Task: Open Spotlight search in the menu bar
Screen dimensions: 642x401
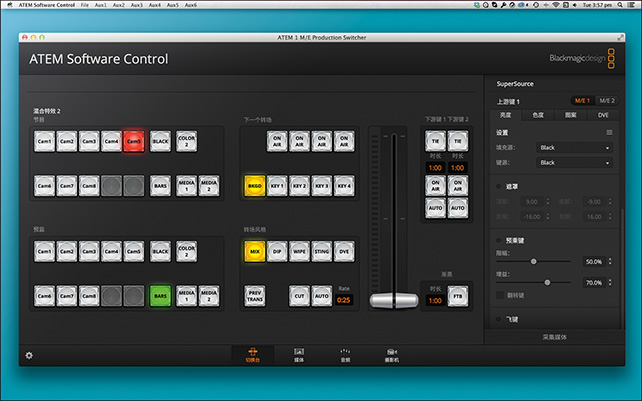Action: pos(620,5)
